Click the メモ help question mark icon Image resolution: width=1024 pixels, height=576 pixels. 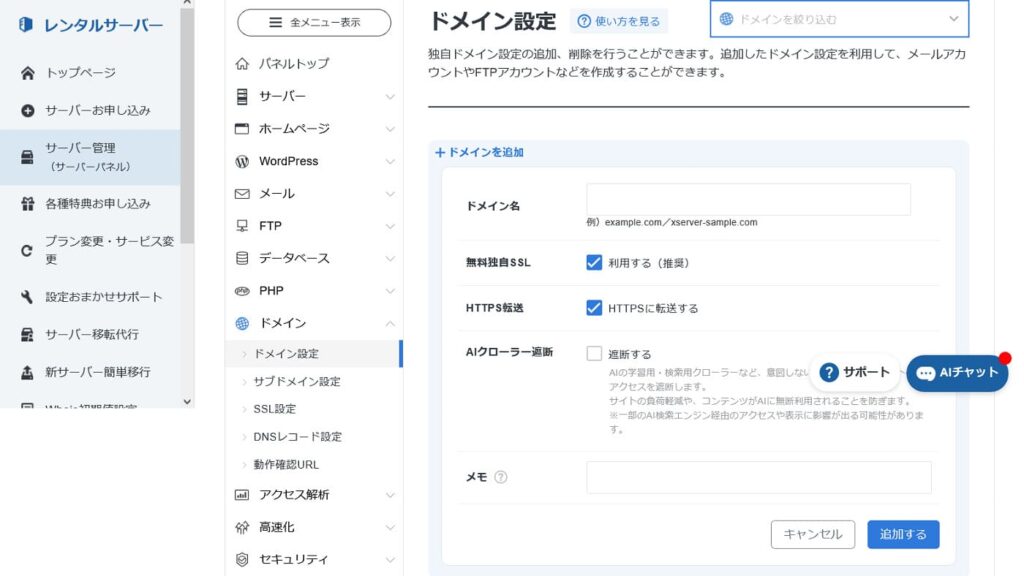(x=501, y=477)
